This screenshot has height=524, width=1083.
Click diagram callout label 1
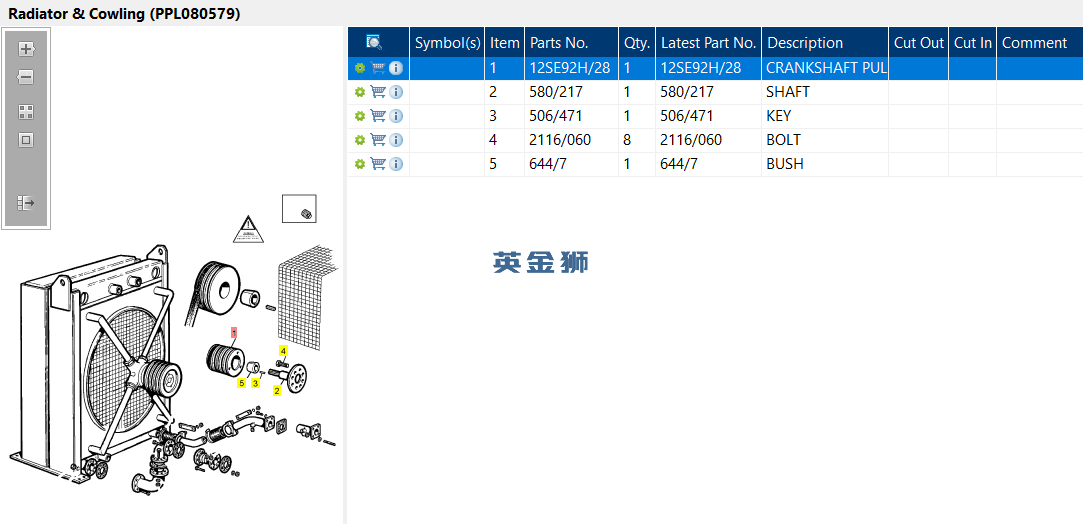[x=234, y=332]
